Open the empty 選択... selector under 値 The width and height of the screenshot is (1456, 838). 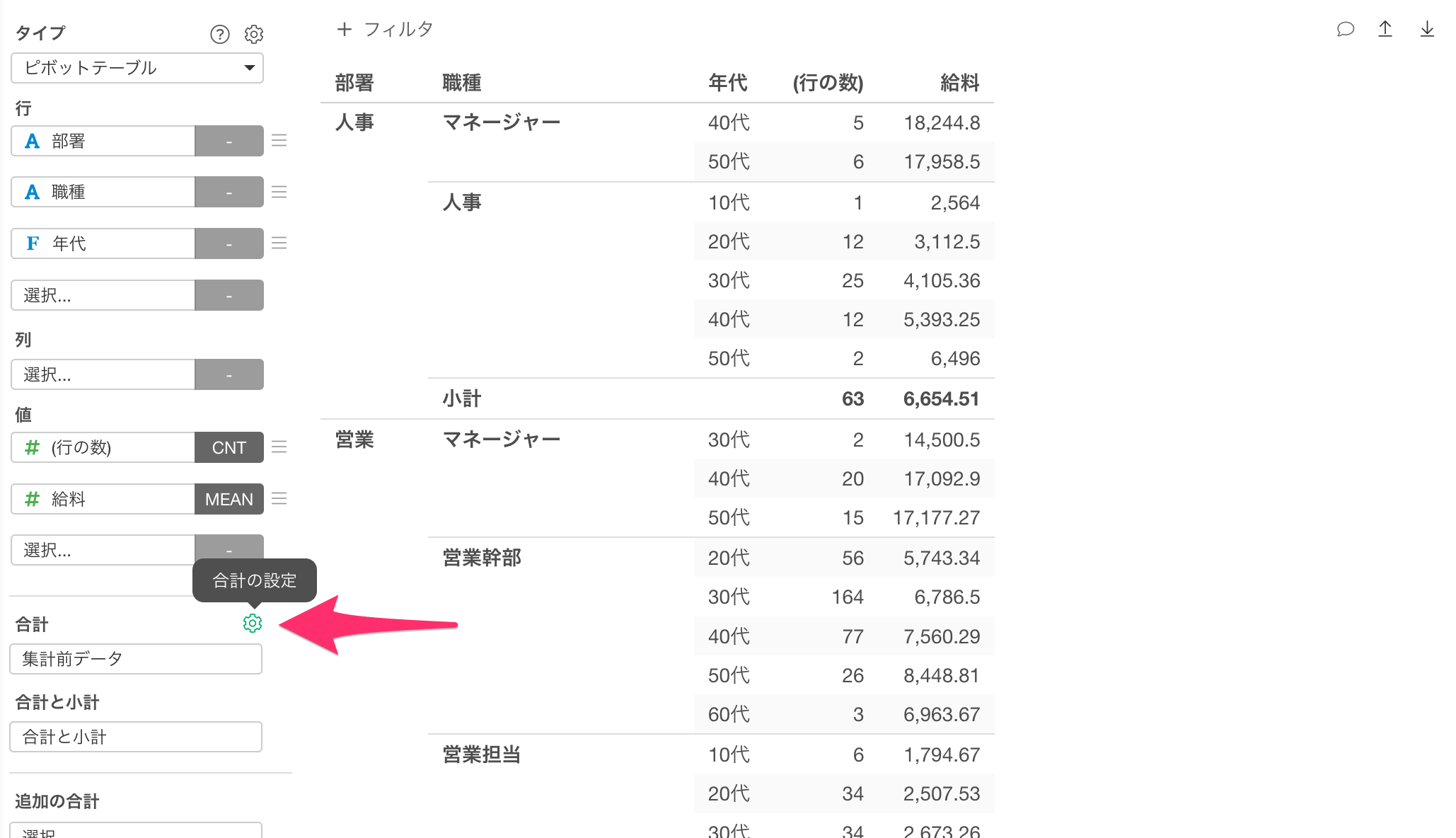click(x=103, y=550)
